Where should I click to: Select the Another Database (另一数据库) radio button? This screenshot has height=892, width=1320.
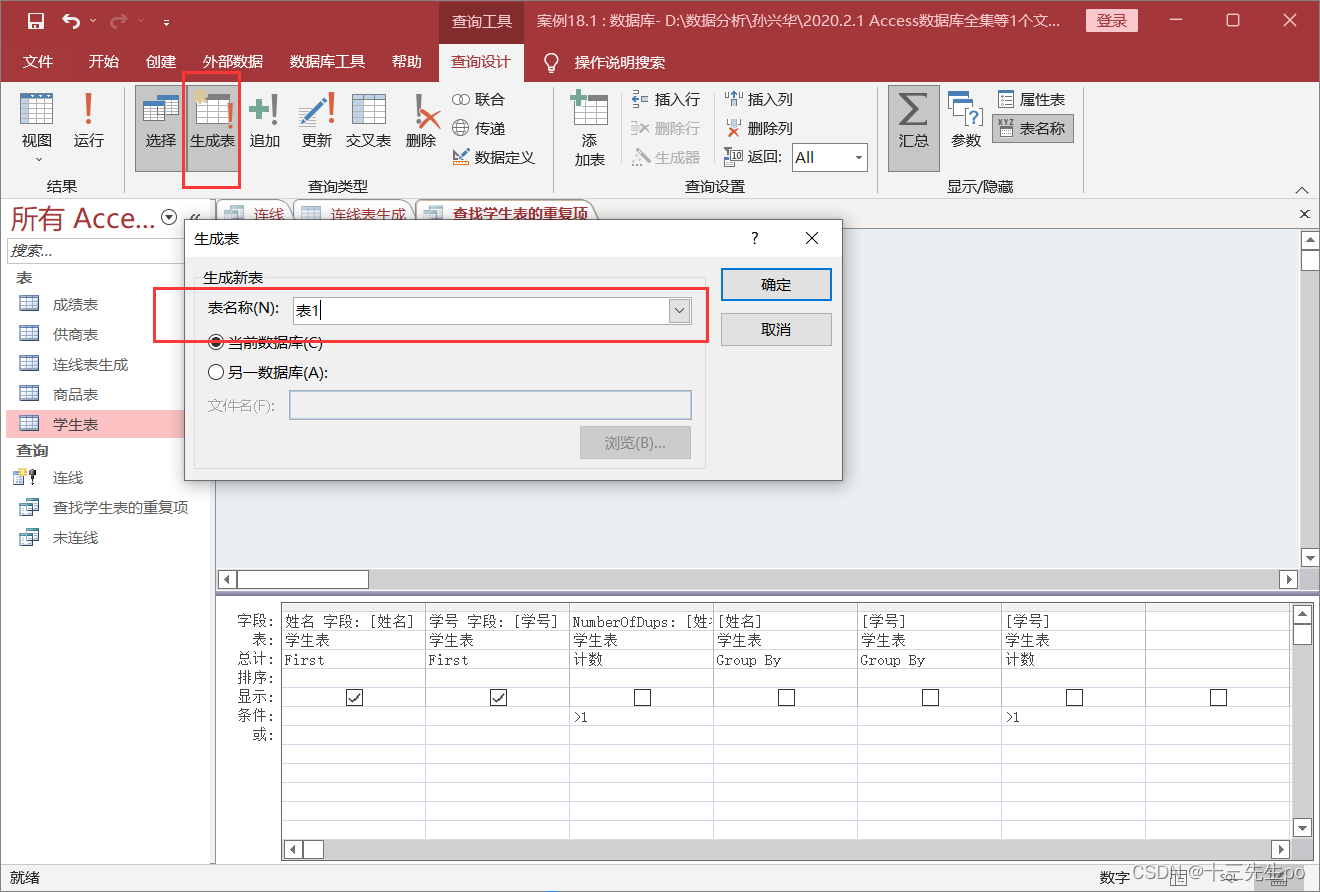(216, 372)
